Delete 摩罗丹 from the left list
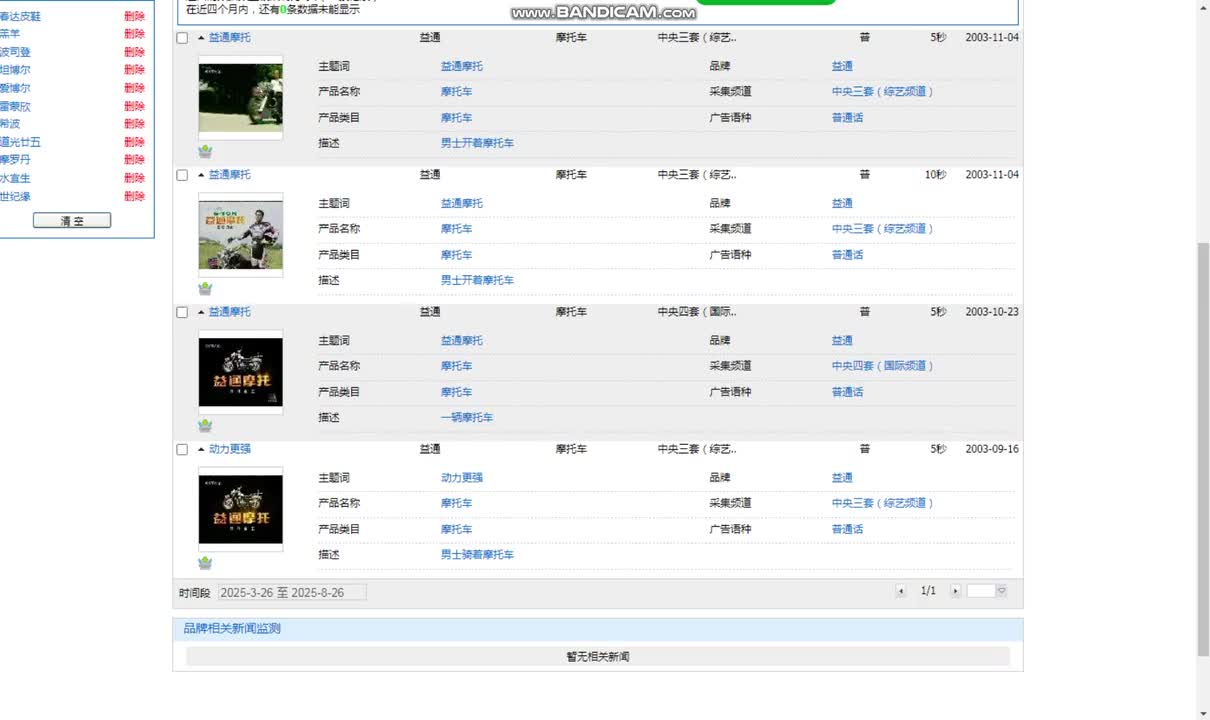 [134, 160]
